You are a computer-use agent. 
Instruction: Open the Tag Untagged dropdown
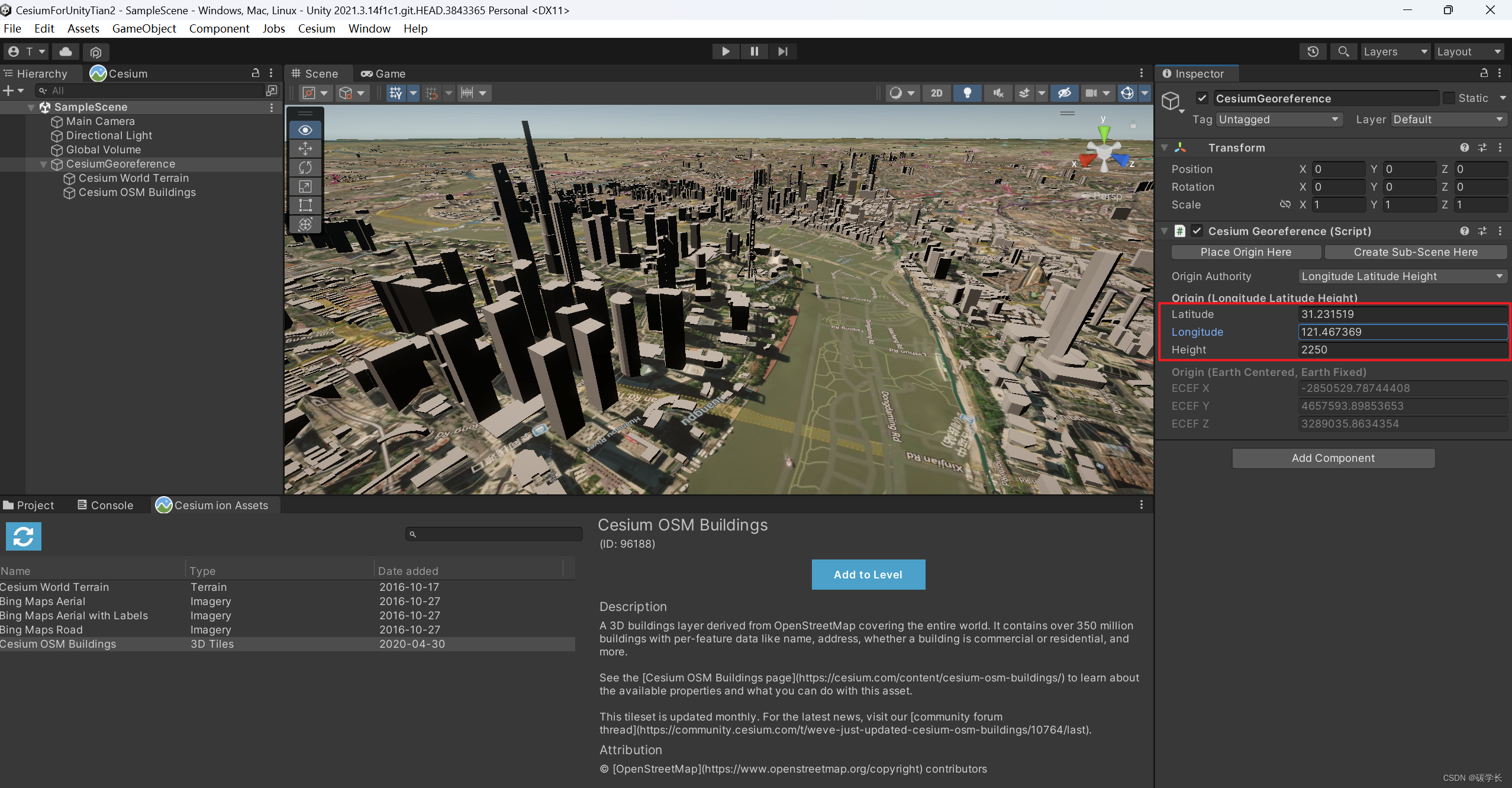(x=1278, y=120)
